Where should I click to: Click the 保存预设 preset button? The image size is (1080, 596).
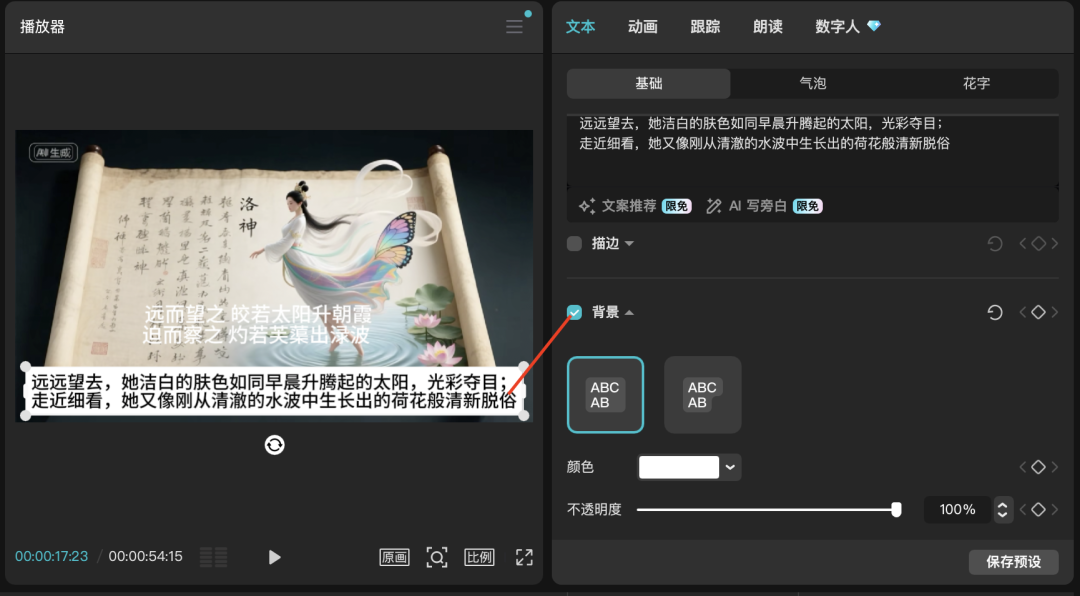(x=1013, y=561)
